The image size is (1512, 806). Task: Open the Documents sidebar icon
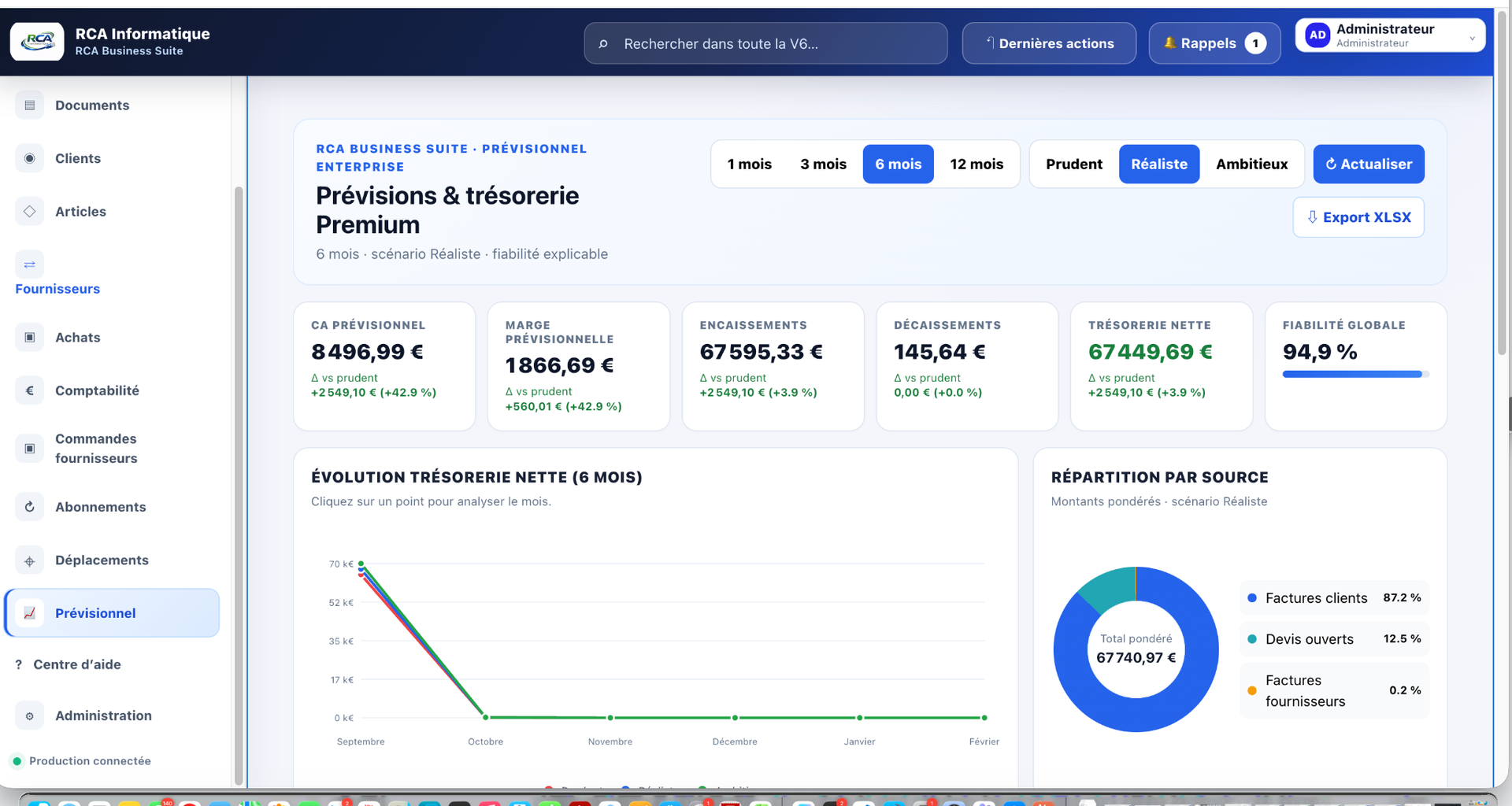(x=30, y=105)
